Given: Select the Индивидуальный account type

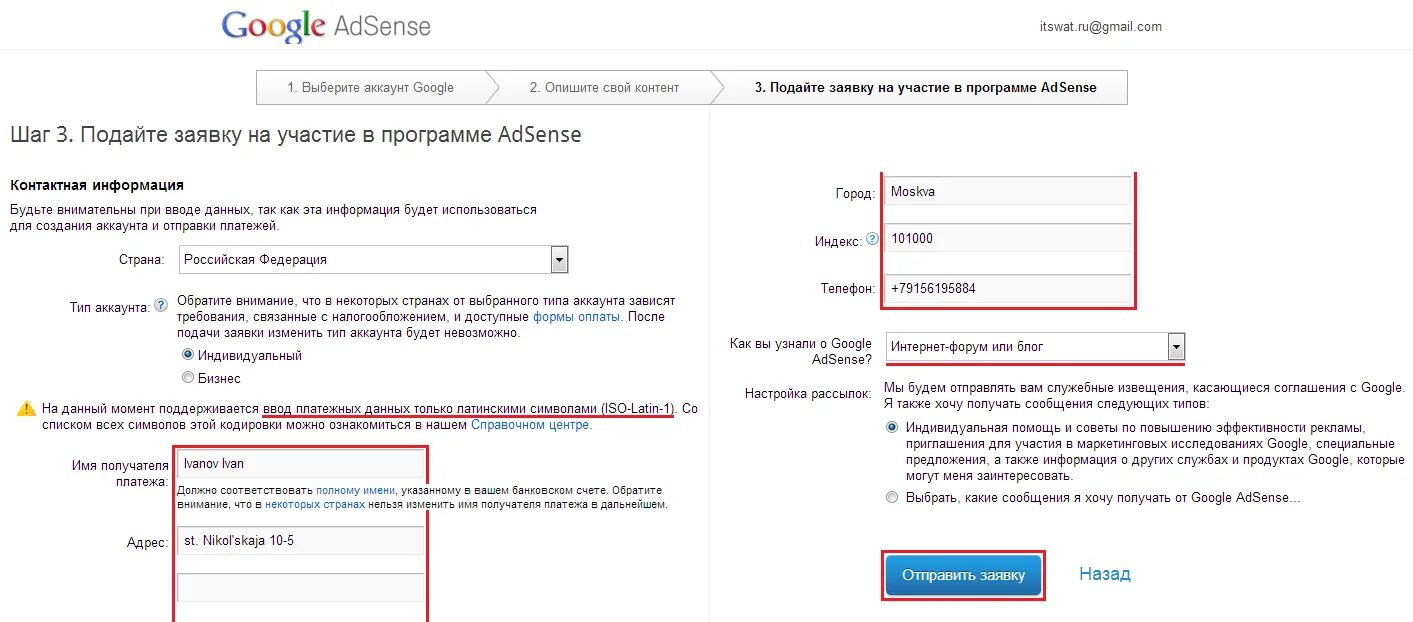Looking at the screenshot, I should tap(188, 355).
